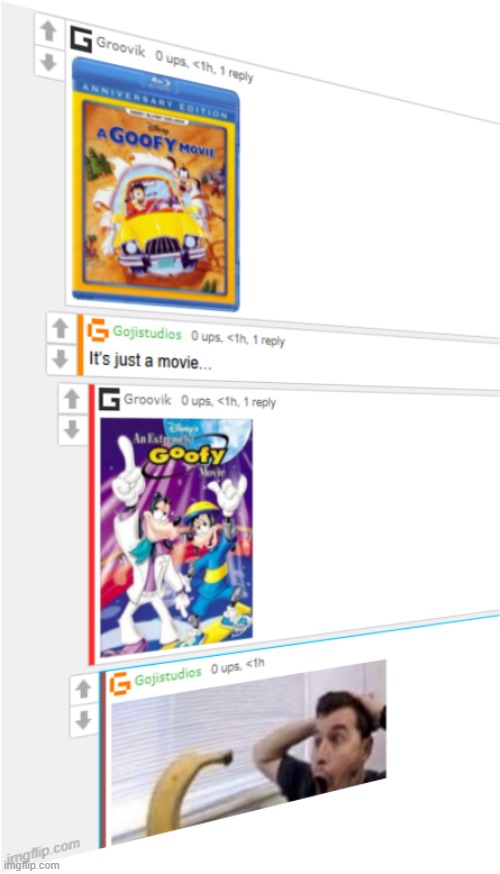Downvote Groovik's Extremely Goofy Movie comment
This screenshot has height=874, width=500.
click(x=72, y=429)
